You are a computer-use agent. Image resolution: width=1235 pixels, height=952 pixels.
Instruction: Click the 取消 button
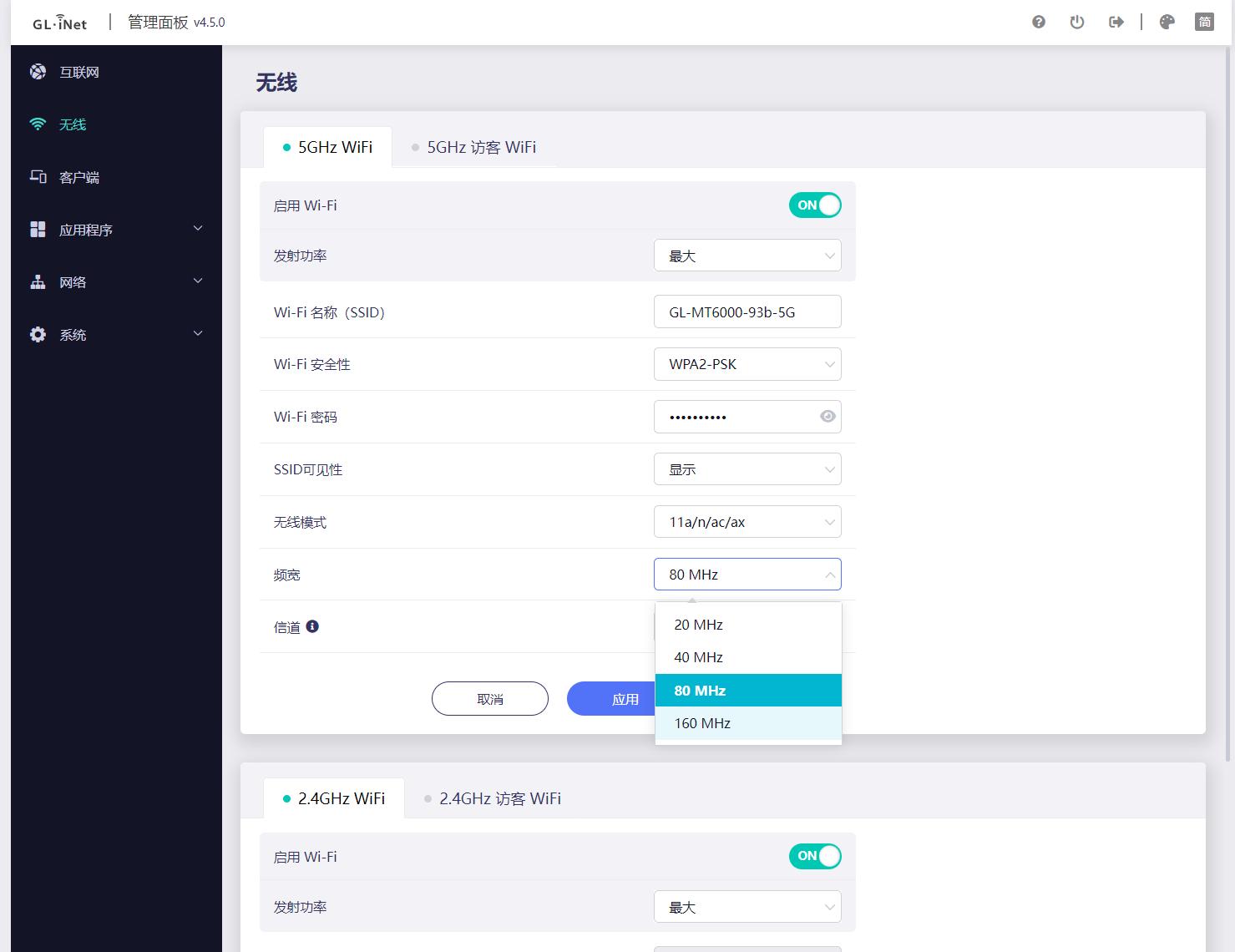pyautogui.click(x=489, y=698)
